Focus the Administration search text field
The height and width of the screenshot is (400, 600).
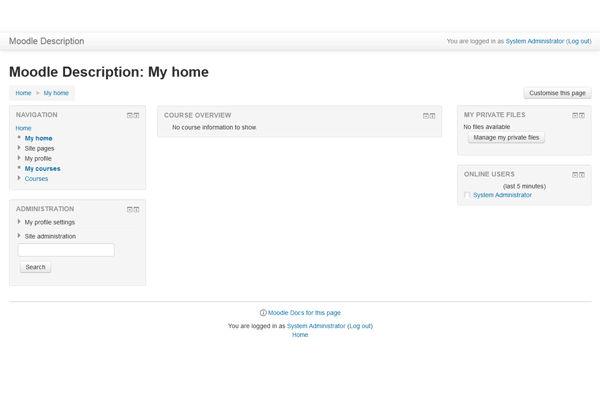66,250
